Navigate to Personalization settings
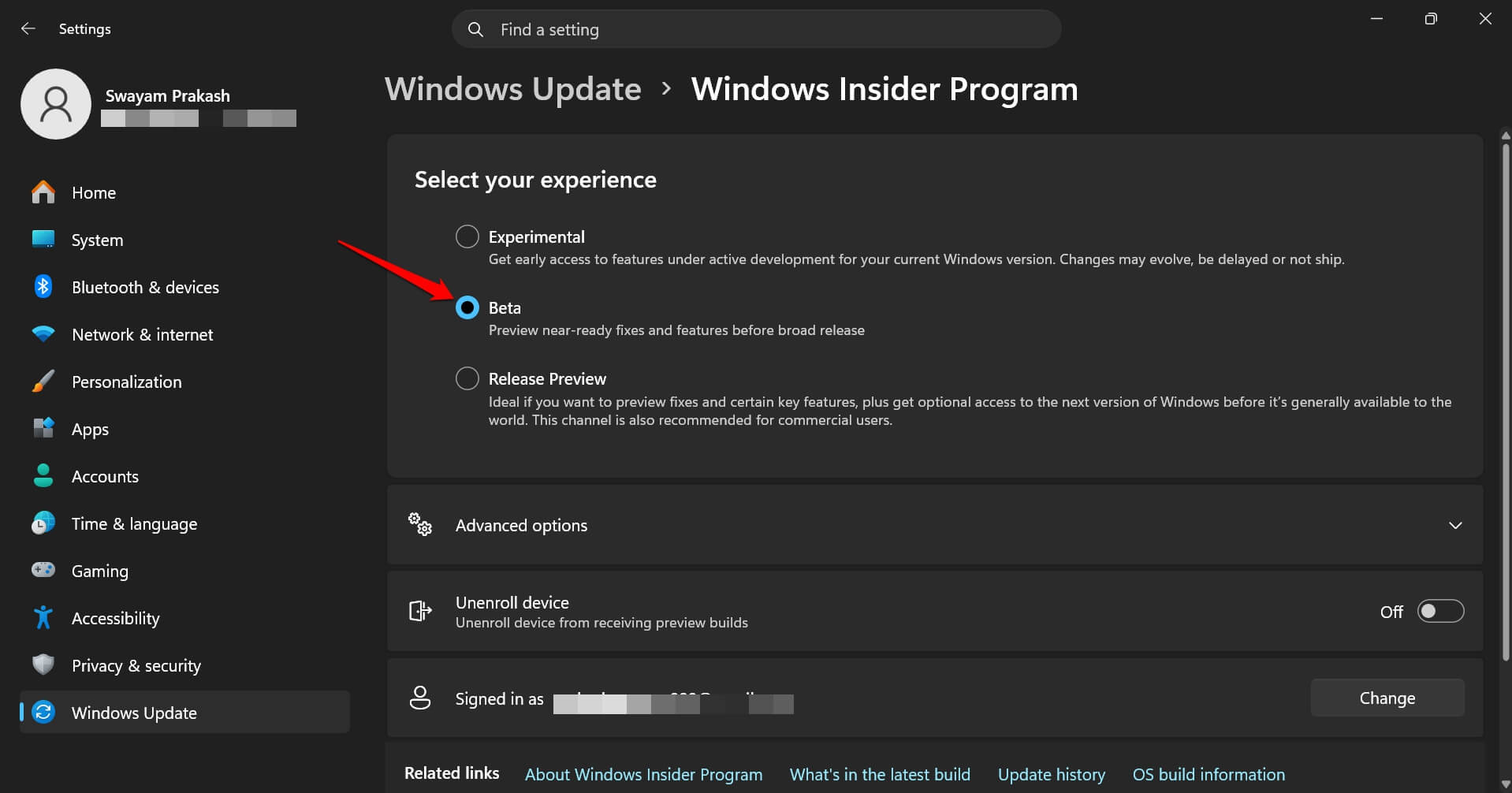The width and height of the screenshot is (1512, 793). (x=184, y=382)
